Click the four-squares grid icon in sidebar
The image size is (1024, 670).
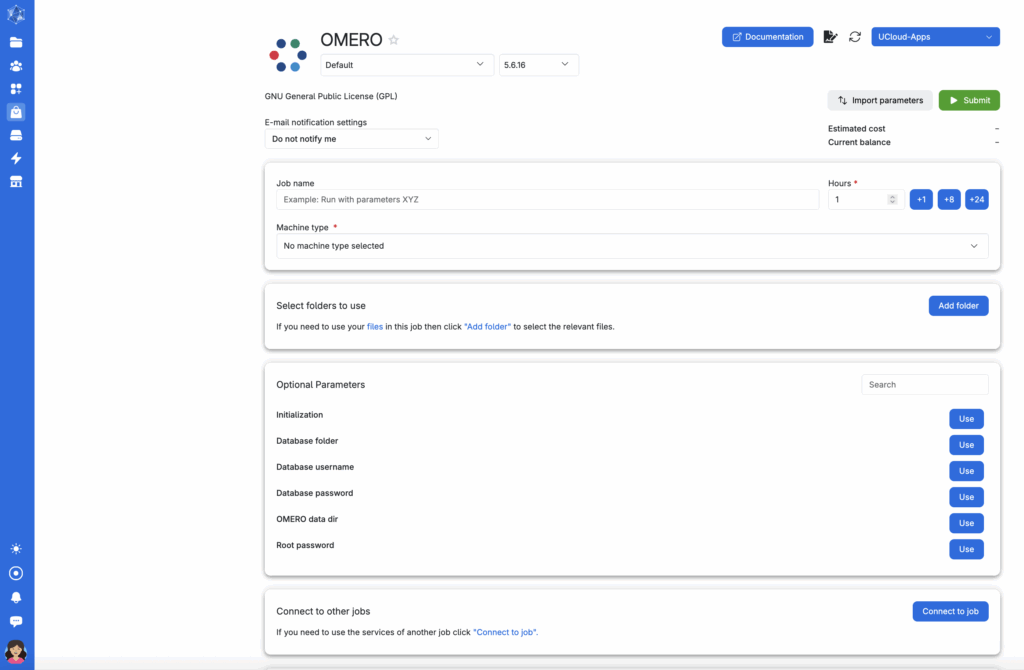16,89
